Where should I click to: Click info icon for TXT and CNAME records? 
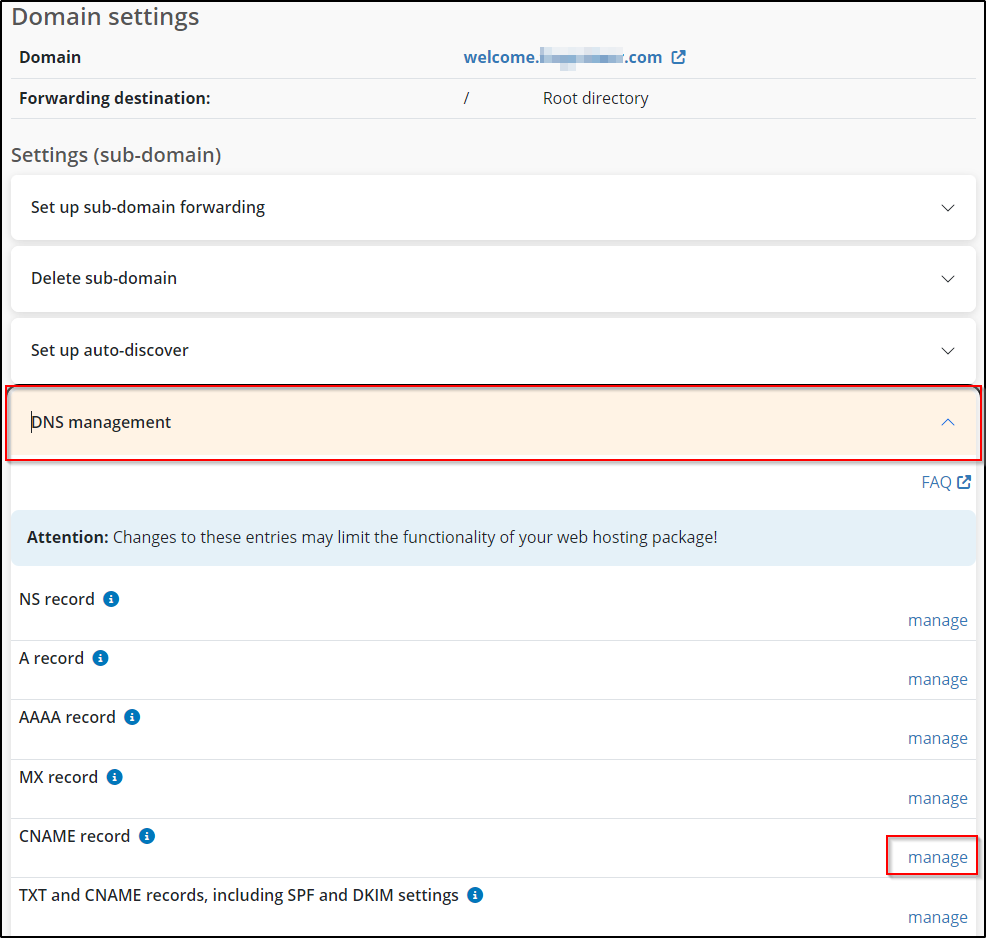coord(475,895)
